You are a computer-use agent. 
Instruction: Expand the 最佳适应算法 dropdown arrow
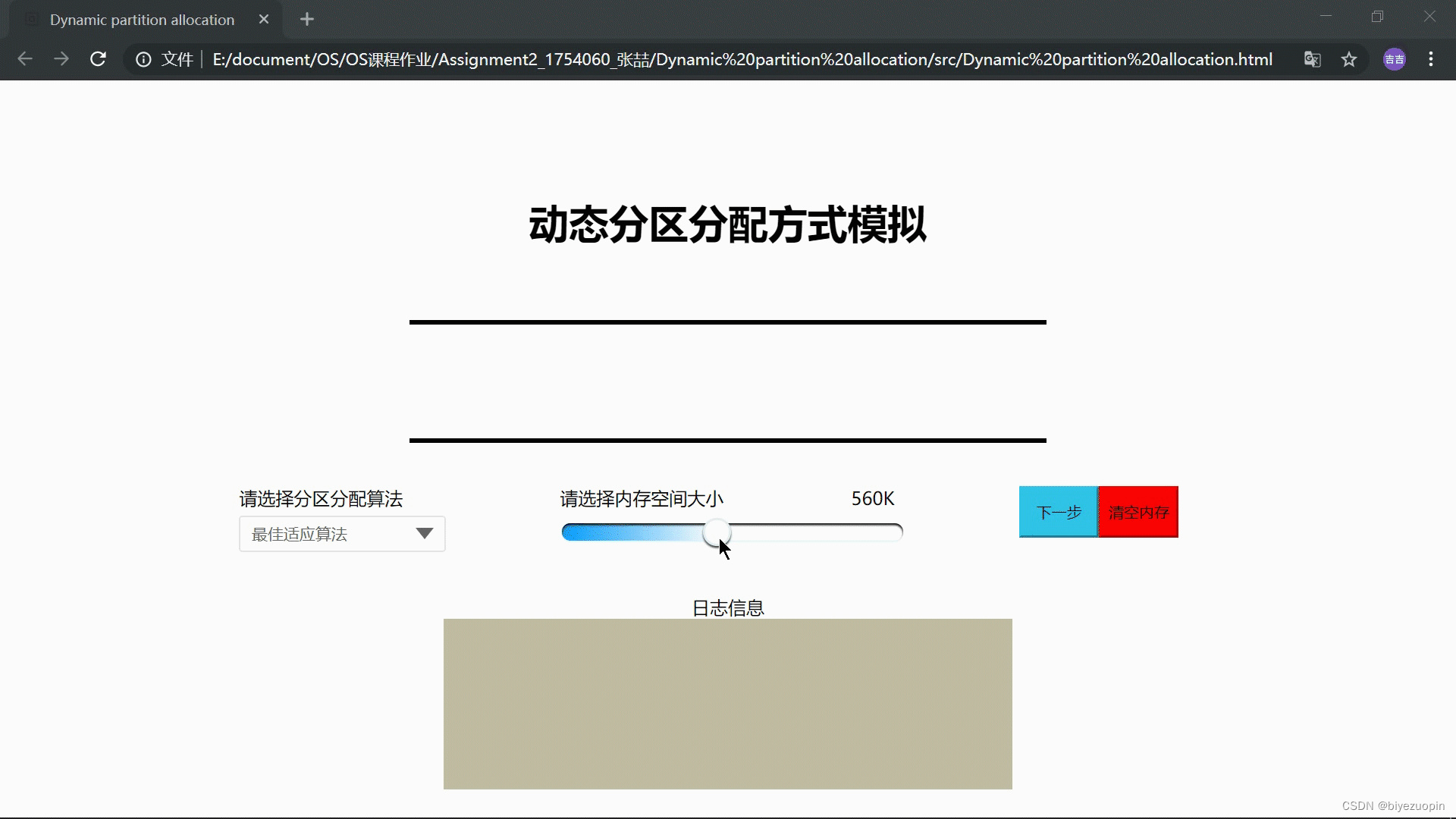[x=425, y=534]
